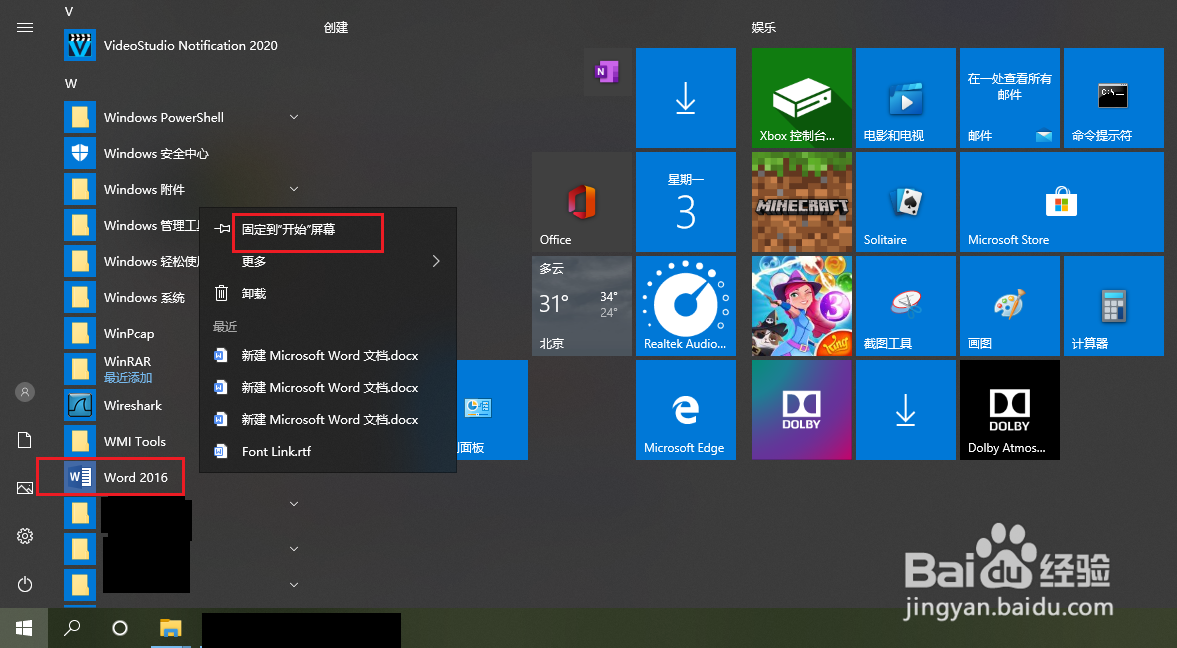This screenshot has height=648, width=1177.
Task: Open the OneNote small tile
Action: (x=607, y=71)
